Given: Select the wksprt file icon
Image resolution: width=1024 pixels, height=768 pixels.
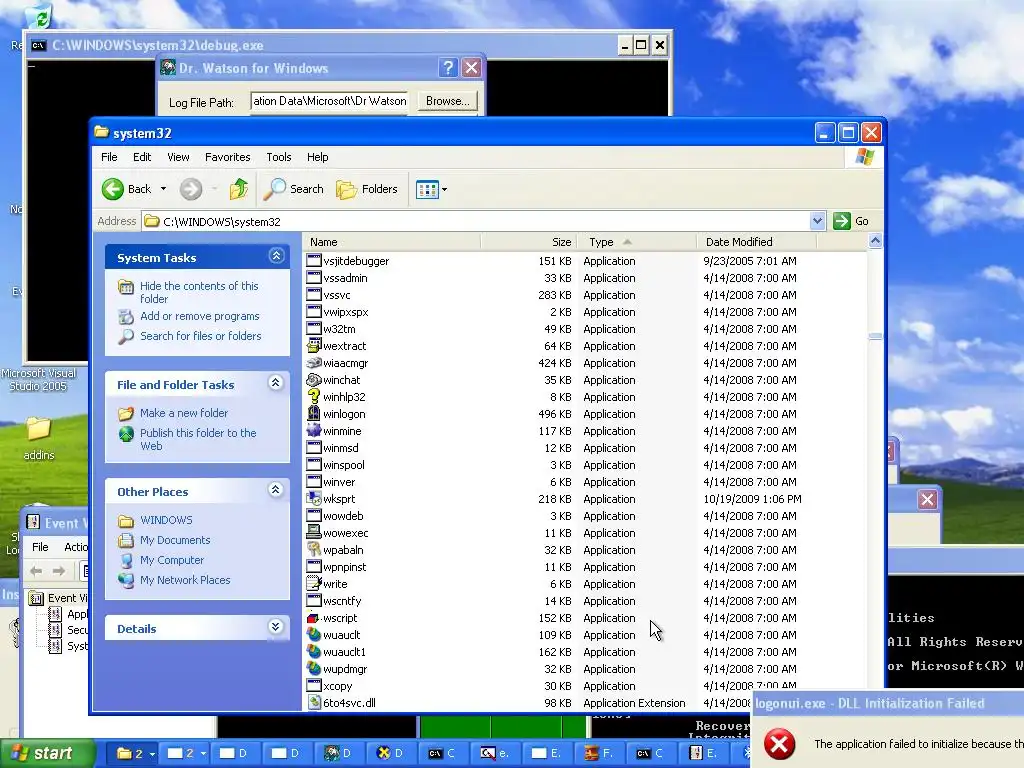Looking at the screenshot, I should (314, 498).
